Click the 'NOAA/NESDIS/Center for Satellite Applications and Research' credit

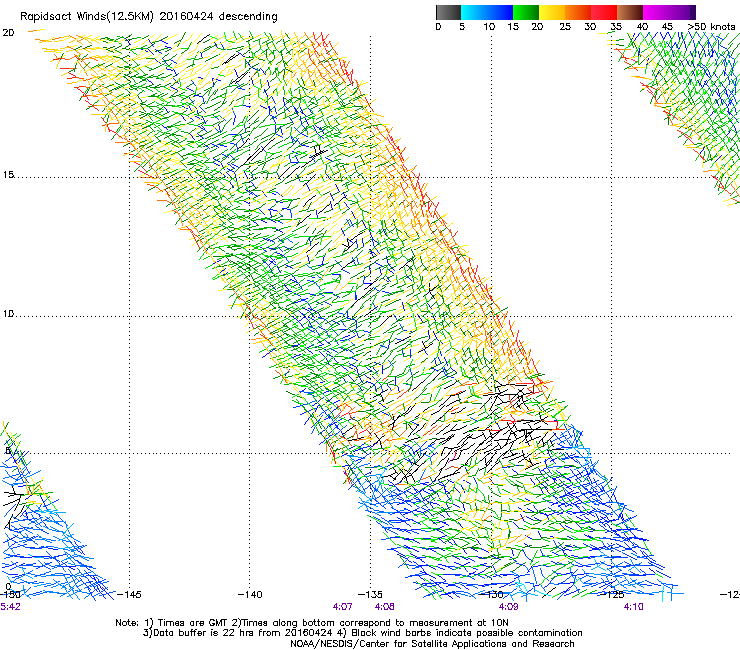click(432, 644)
